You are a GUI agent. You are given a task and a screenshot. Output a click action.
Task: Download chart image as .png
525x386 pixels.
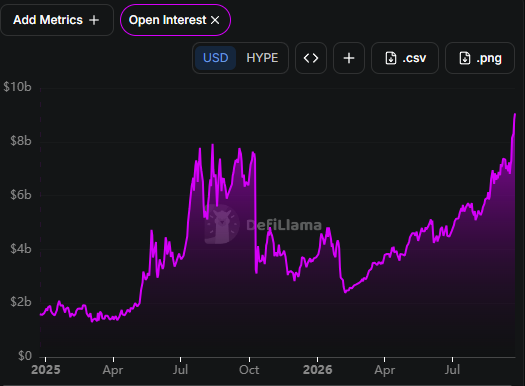480,58
